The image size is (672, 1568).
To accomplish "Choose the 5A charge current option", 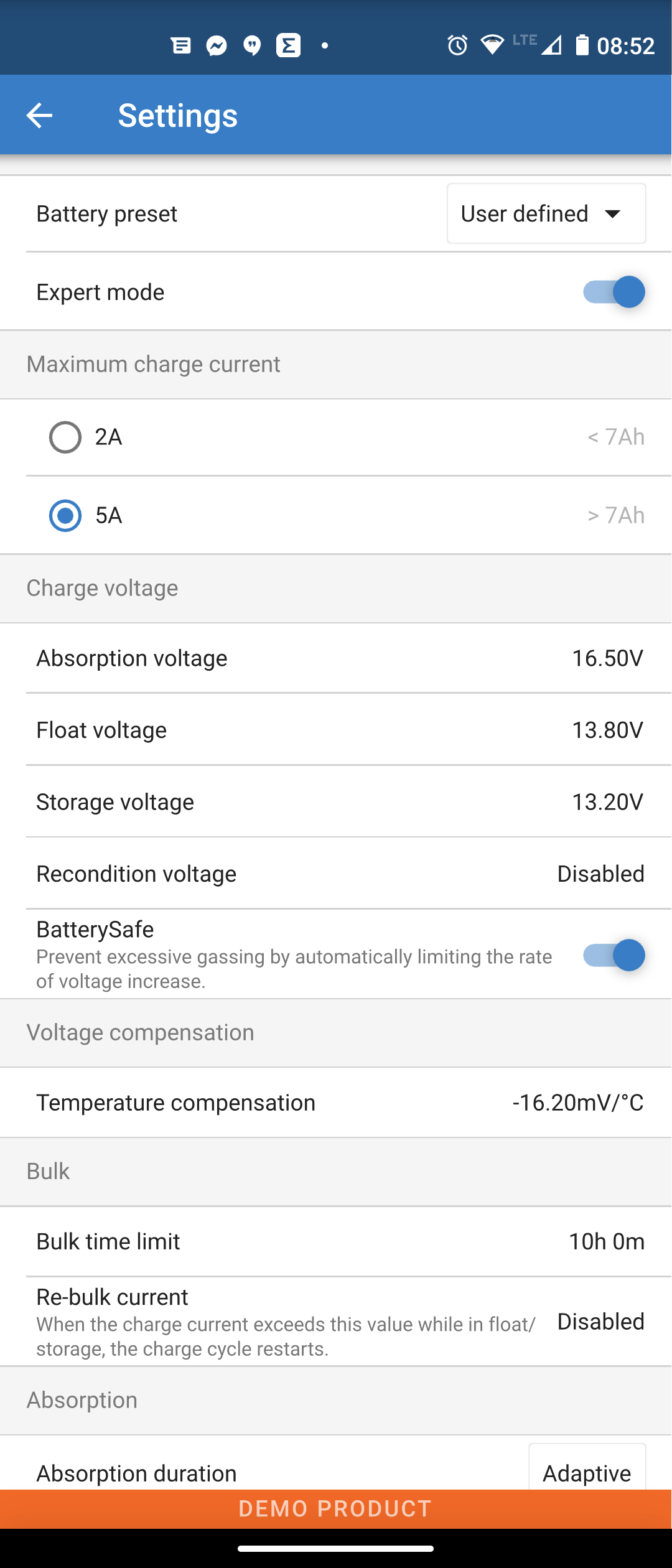I will tap(65, 516).
